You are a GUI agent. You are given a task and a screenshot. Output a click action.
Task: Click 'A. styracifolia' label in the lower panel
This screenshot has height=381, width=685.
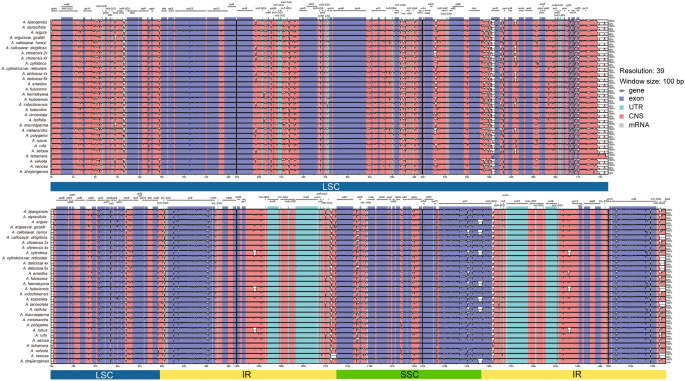click(x=35, y=217)
